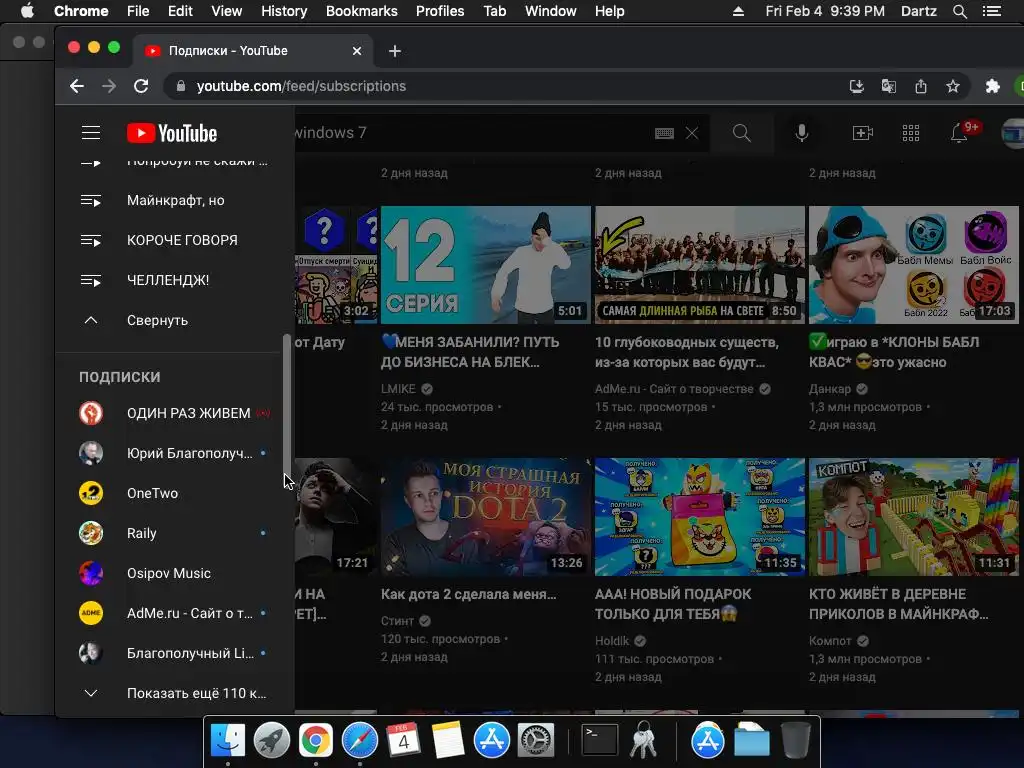The image size is (1024, 768).
Task: Open Finder from the Dock
Action: click(x=228, y=741)
